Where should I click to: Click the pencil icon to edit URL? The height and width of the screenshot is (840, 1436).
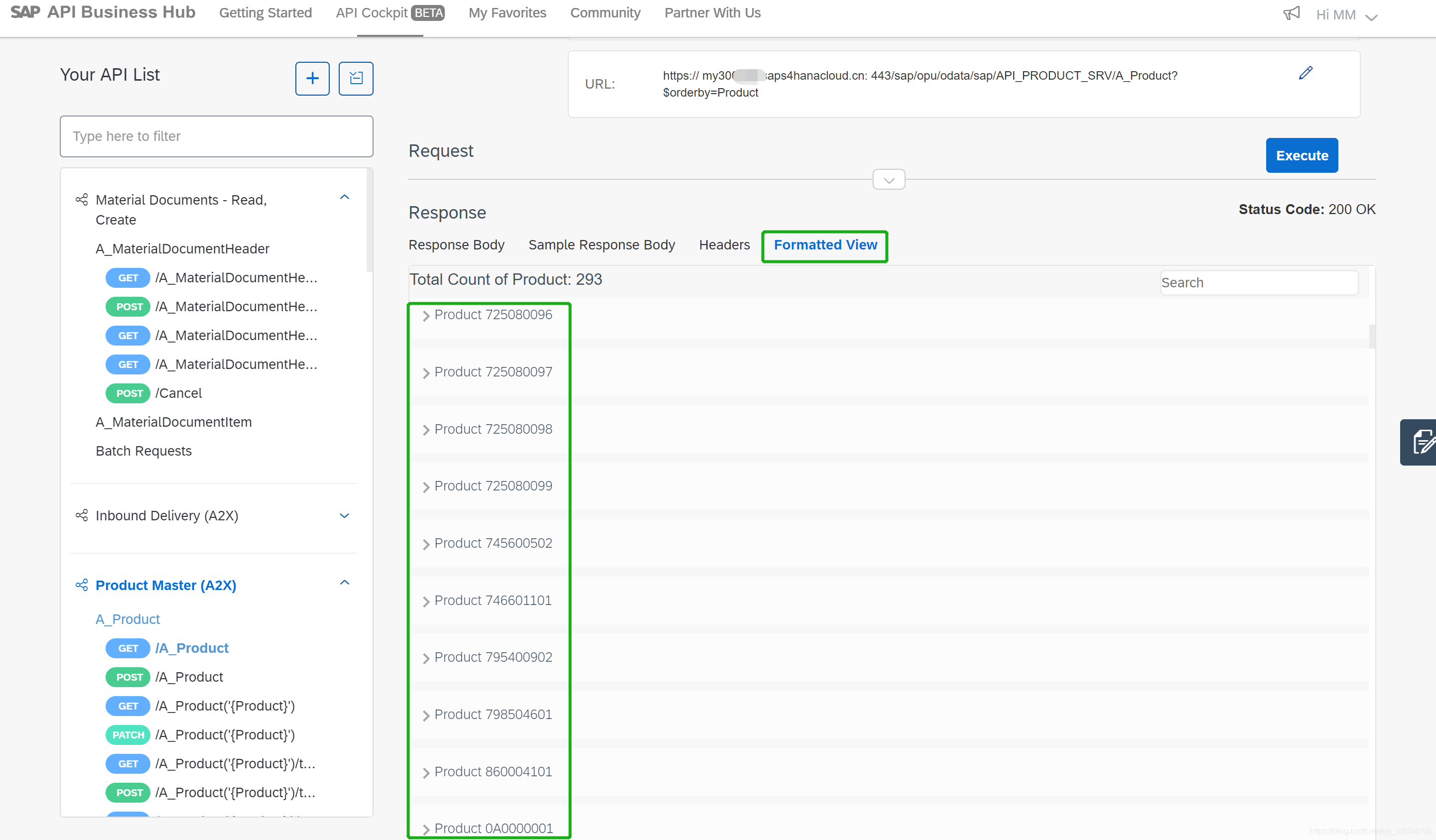pos(1305,74)
